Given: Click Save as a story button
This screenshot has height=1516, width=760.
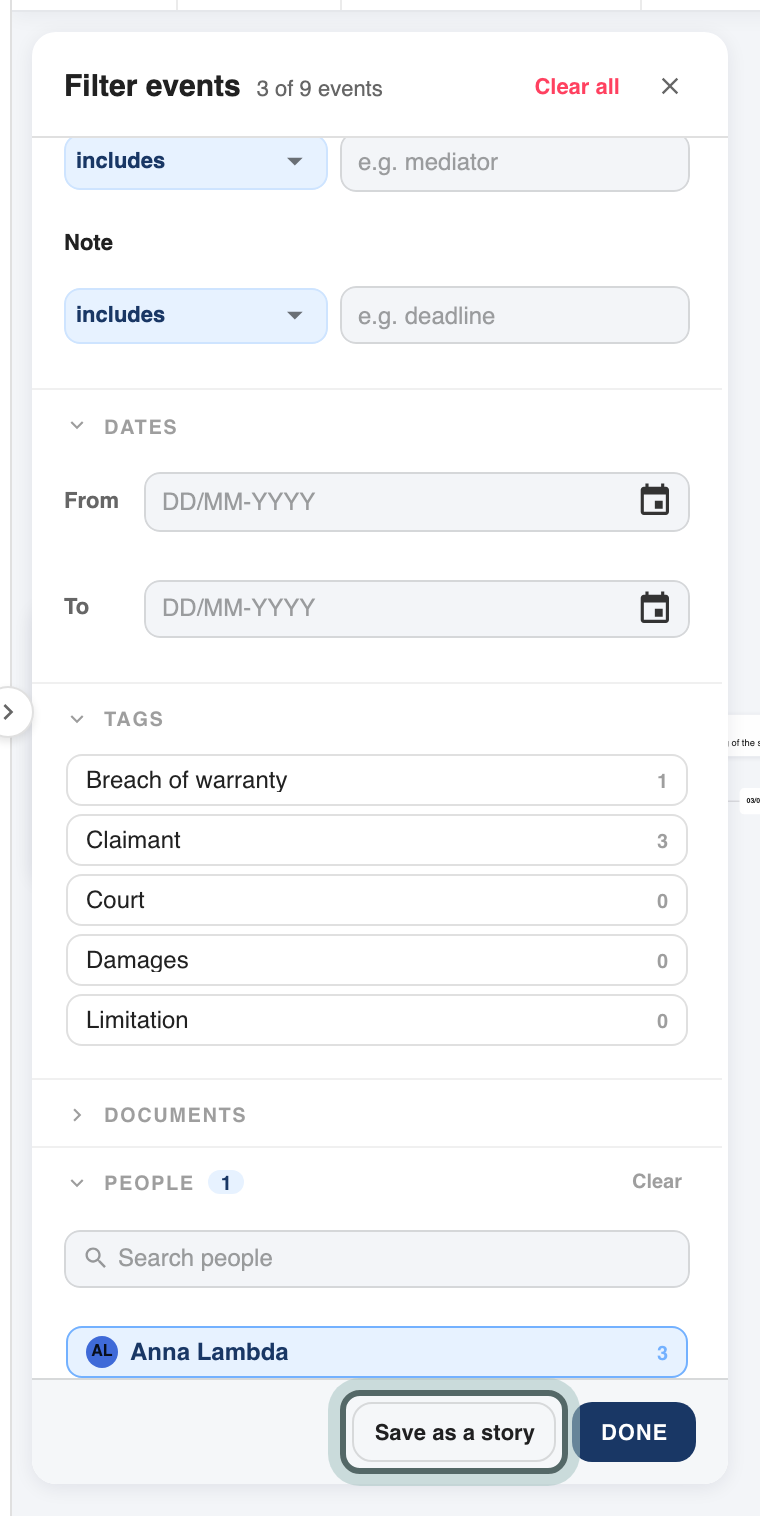Looking at the screenshot, I should 455,1432.
